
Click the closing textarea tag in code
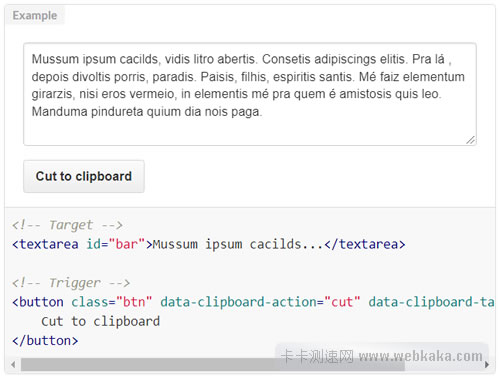click(365, 244)
